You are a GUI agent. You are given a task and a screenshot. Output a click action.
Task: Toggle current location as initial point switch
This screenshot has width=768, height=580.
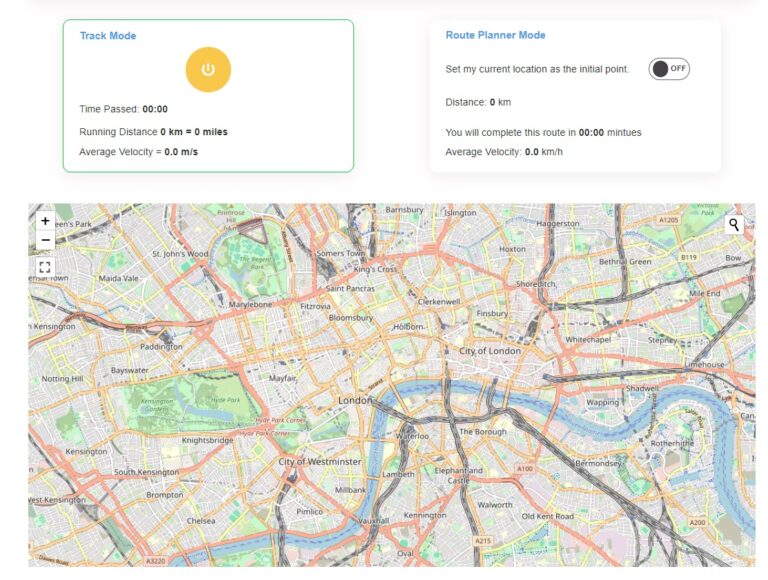pyautogui.click(x=669, y=69)
